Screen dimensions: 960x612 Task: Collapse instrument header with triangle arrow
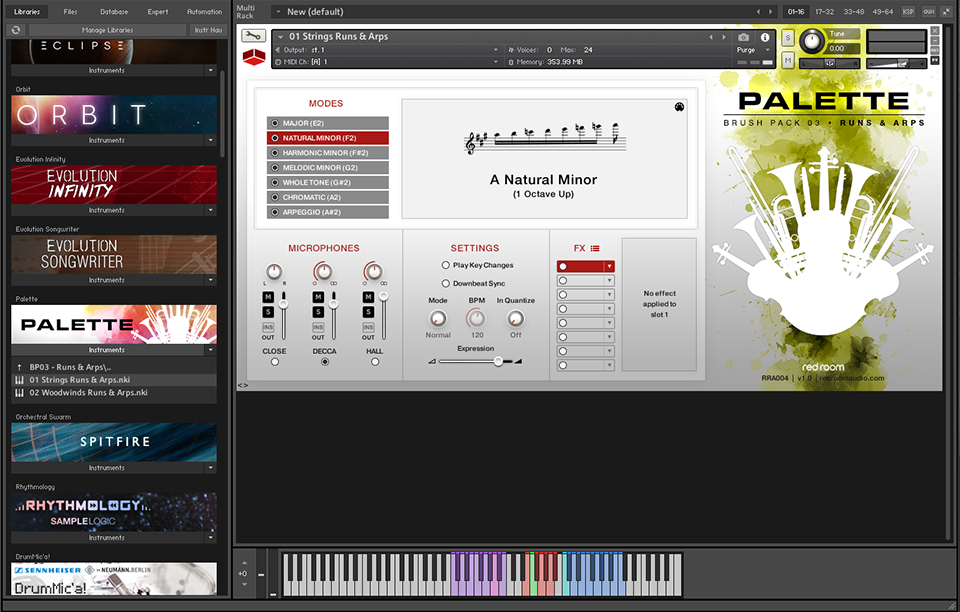click(x=280, y=37)
